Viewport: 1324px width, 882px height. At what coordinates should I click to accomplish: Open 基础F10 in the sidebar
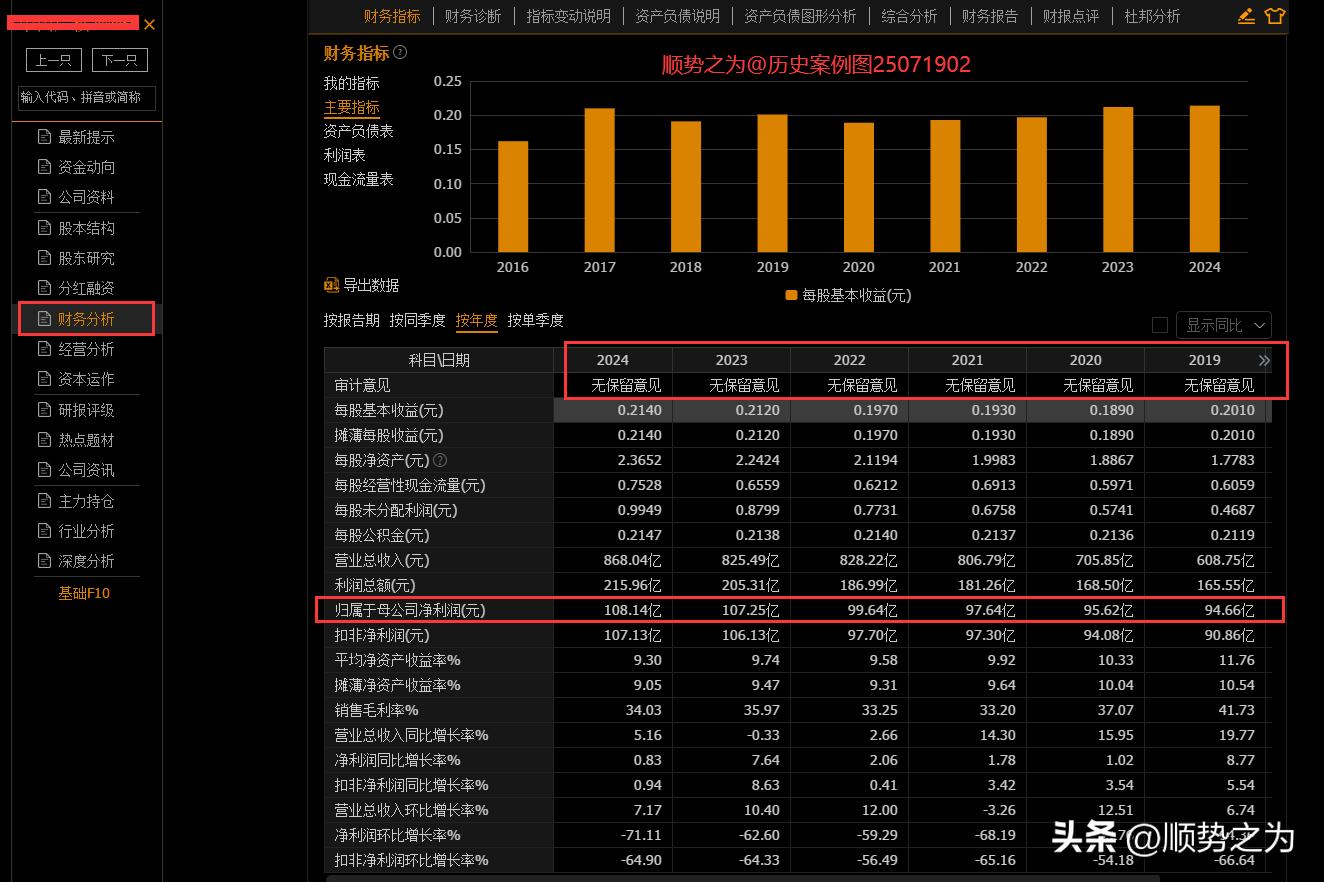pyautogui.click(x=85, y=593)
